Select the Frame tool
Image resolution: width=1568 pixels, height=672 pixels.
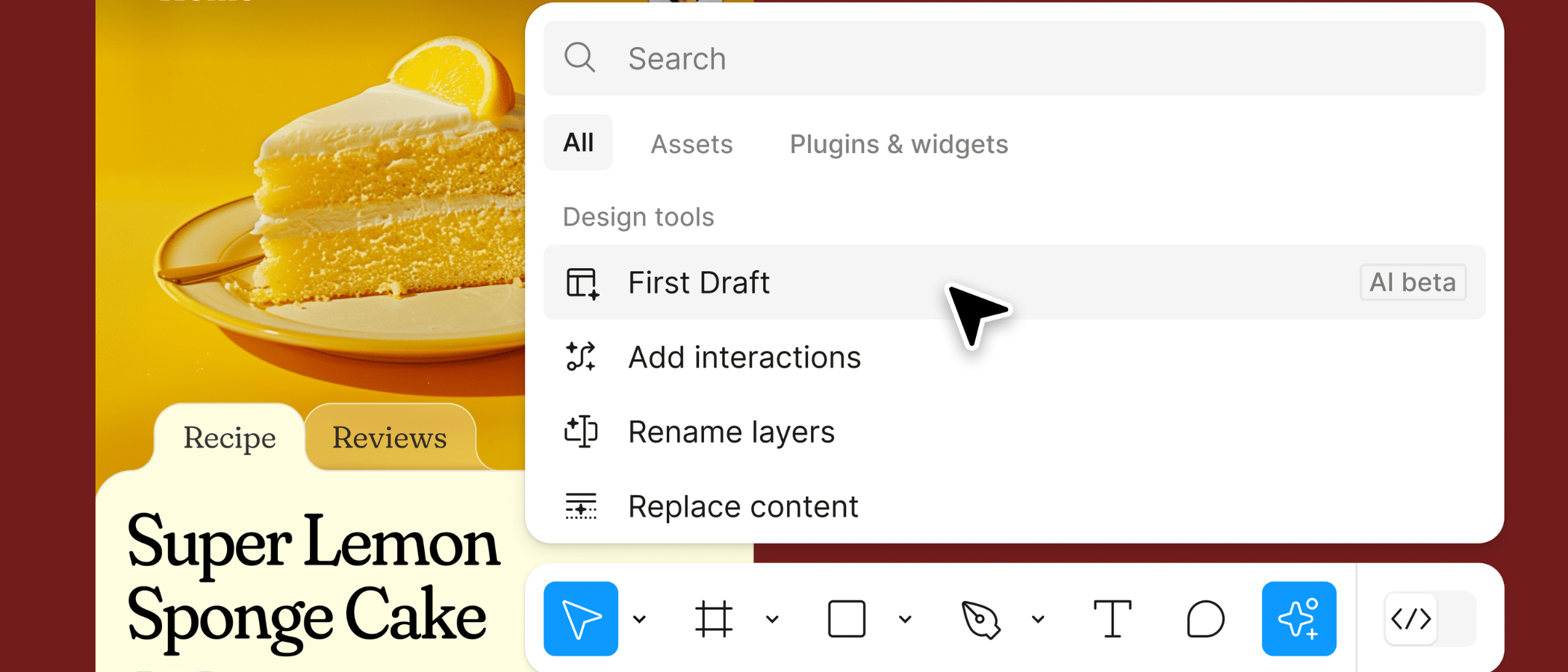pyautogui.click(x=713, y=618)
